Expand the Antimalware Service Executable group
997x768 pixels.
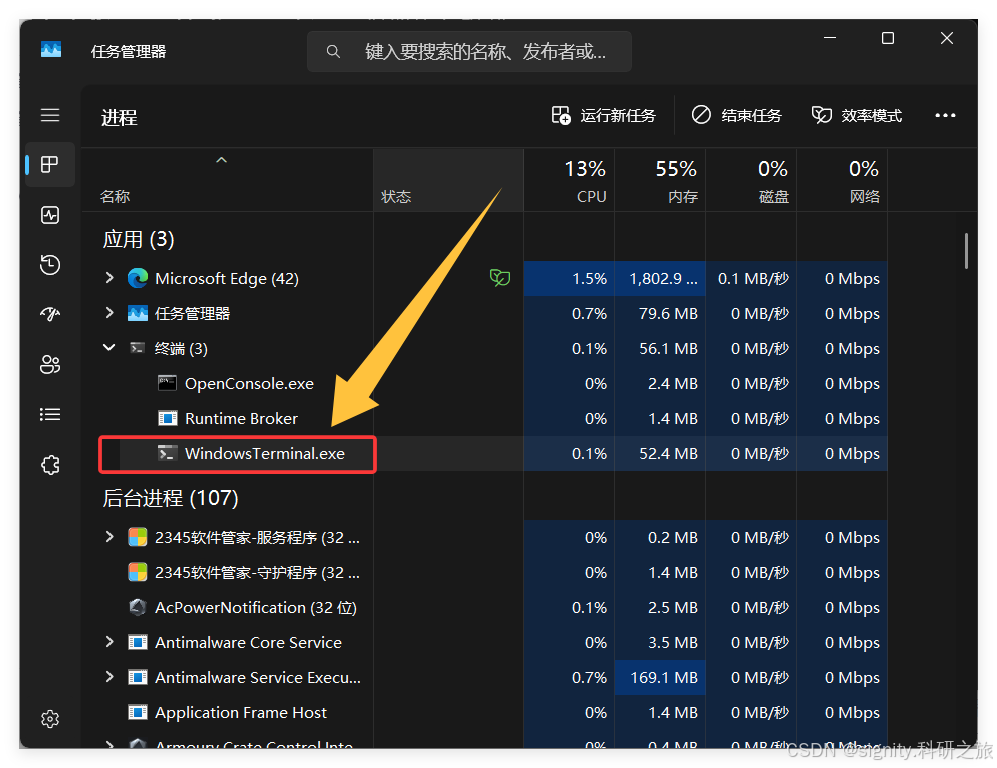tap(109, 676)
